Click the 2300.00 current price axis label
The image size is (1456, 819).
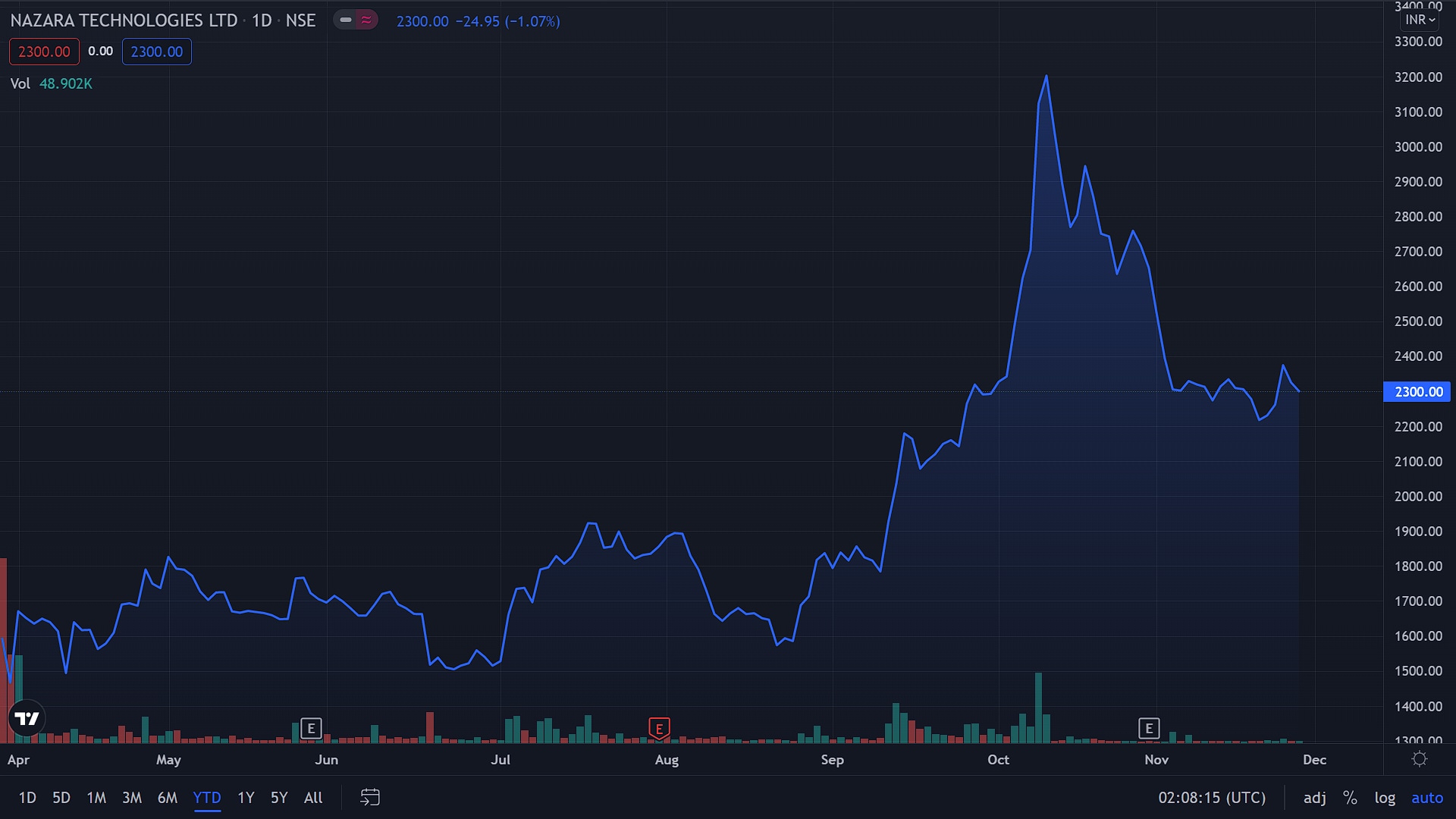[x=1417, y=392]
